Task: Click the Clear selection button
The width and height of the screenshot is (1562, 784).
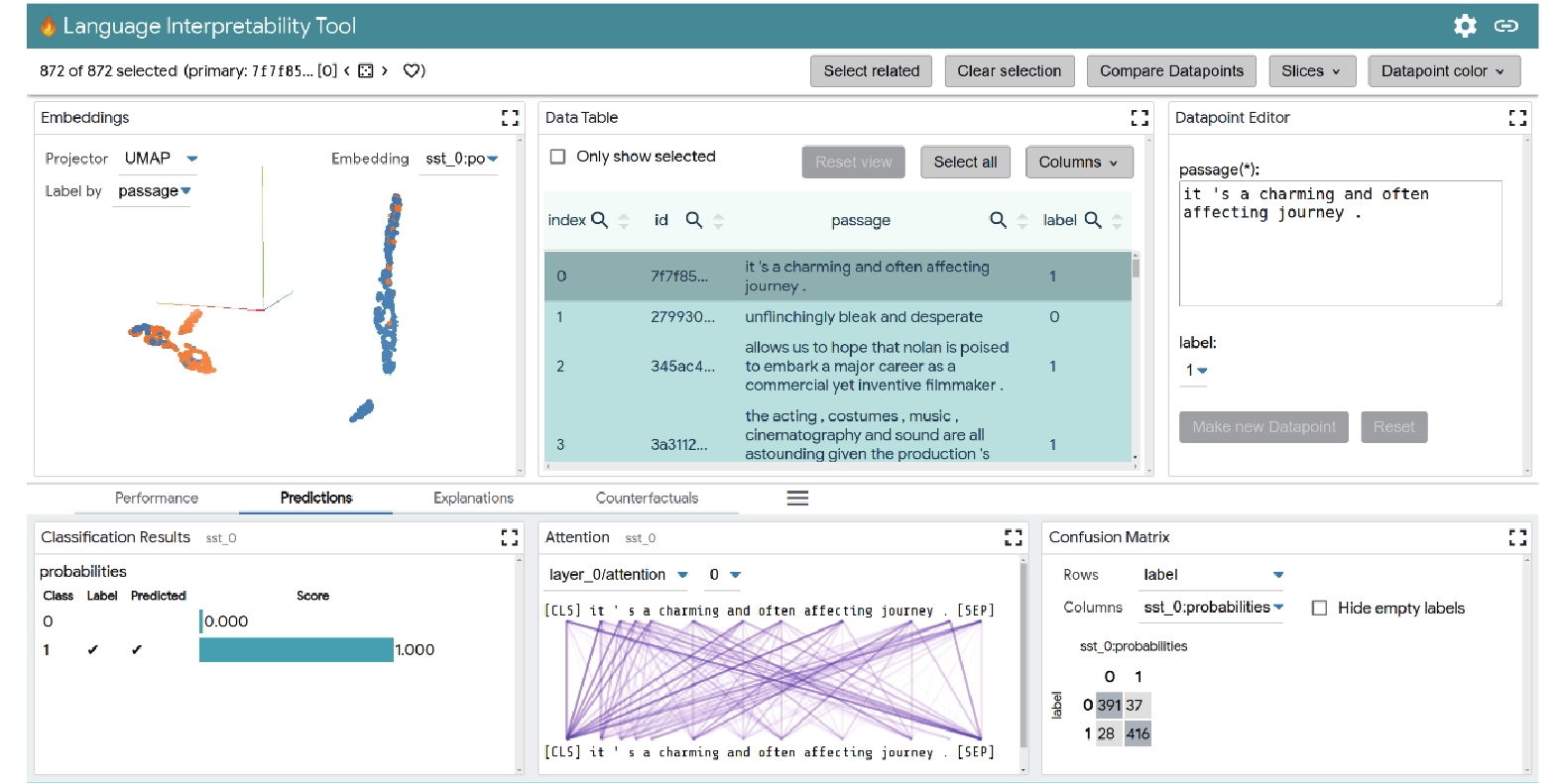Action: tap(1009, 71)
